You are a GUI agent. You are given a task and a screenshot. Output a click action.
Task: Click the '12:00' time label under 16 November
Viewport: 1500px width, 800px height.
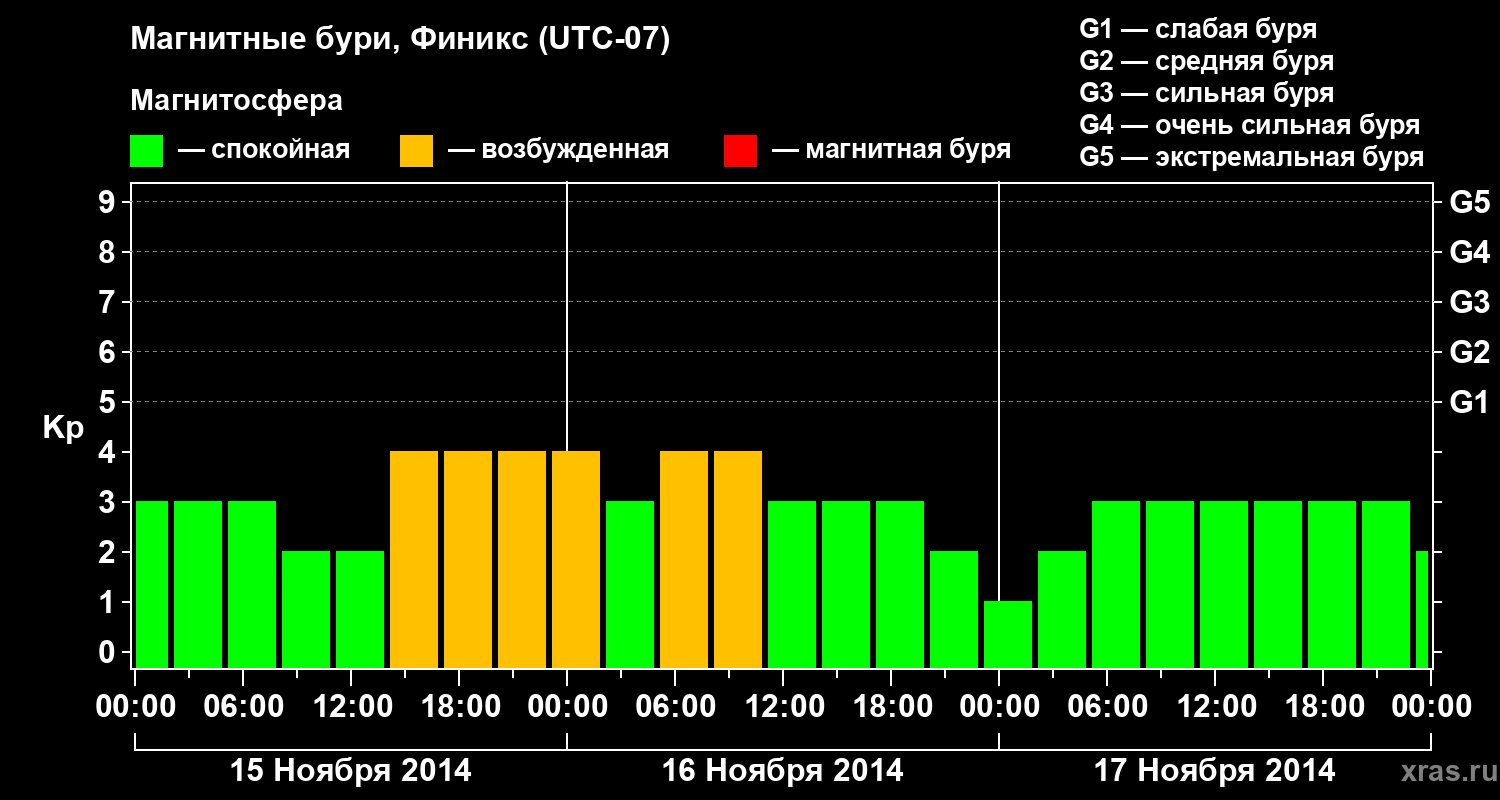(783, 707)
